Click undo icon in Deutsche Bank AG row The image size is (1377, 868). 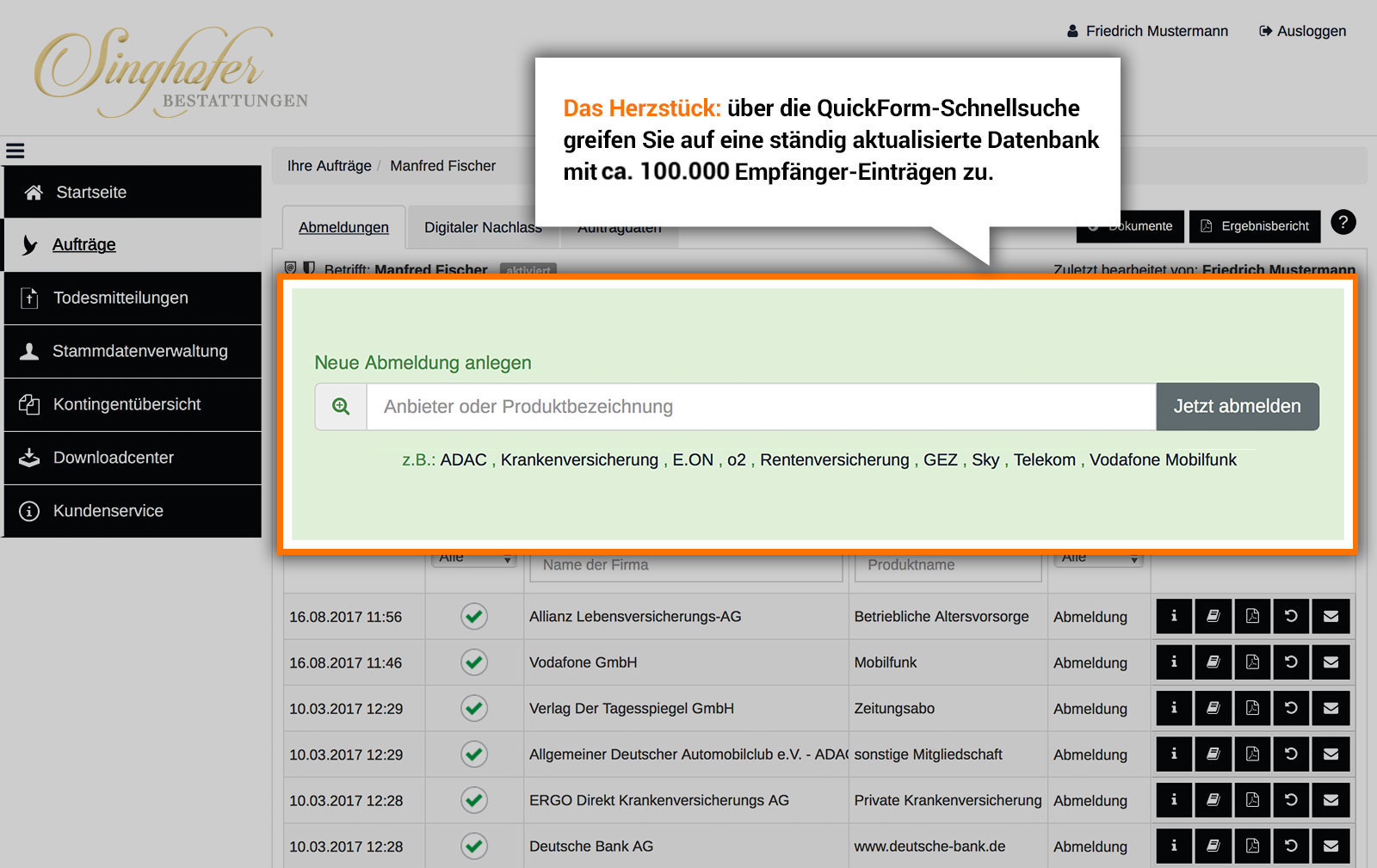[x=1291, y=846]
